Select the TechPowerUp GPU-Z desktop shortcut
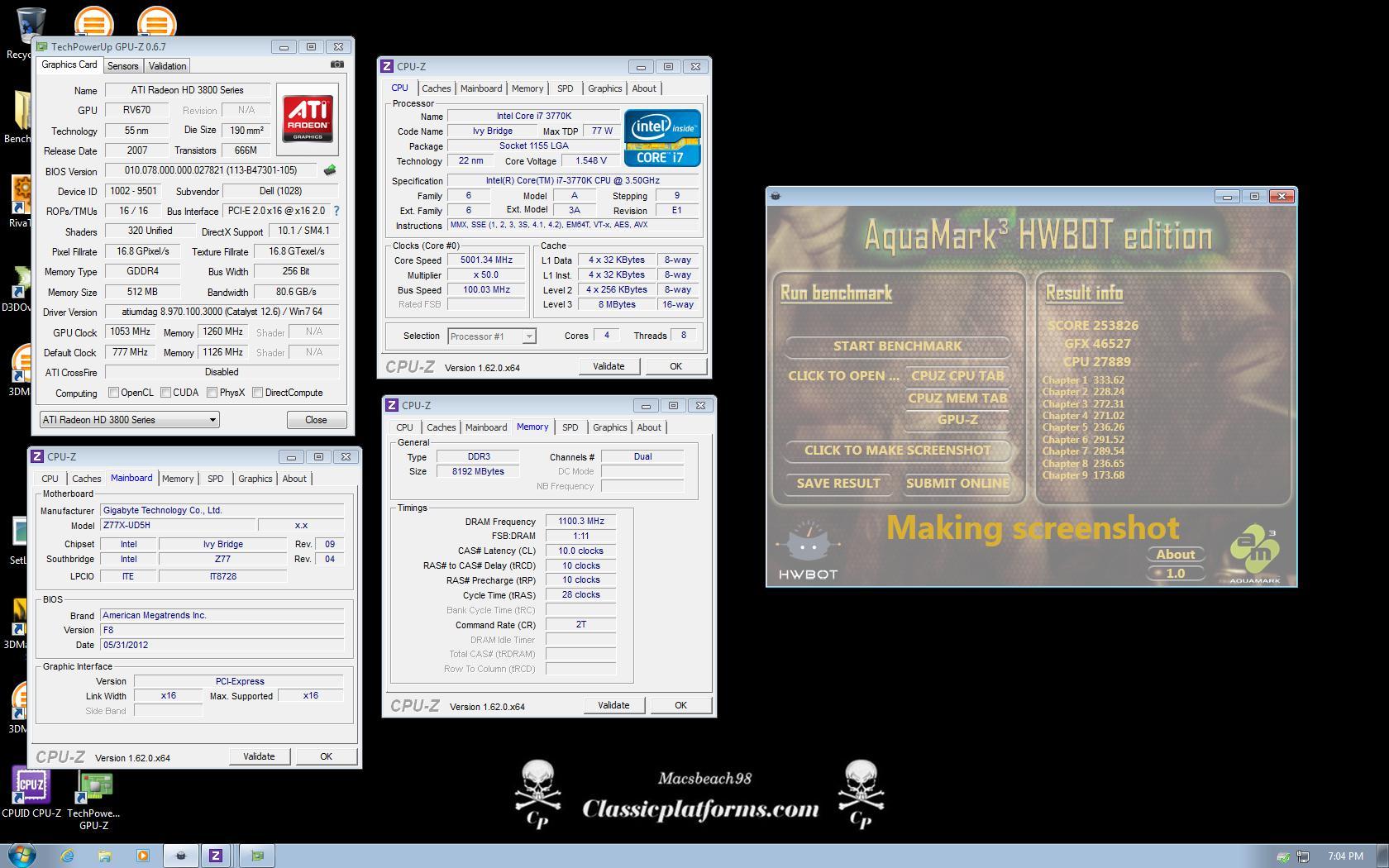The image size is (1389, 868). point(94,800)
